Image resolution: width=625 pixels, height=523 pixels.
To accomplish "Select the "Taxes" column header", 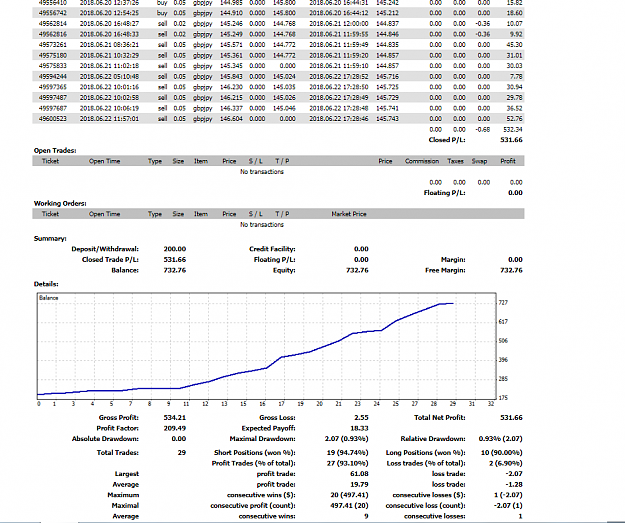I will 455,161.
